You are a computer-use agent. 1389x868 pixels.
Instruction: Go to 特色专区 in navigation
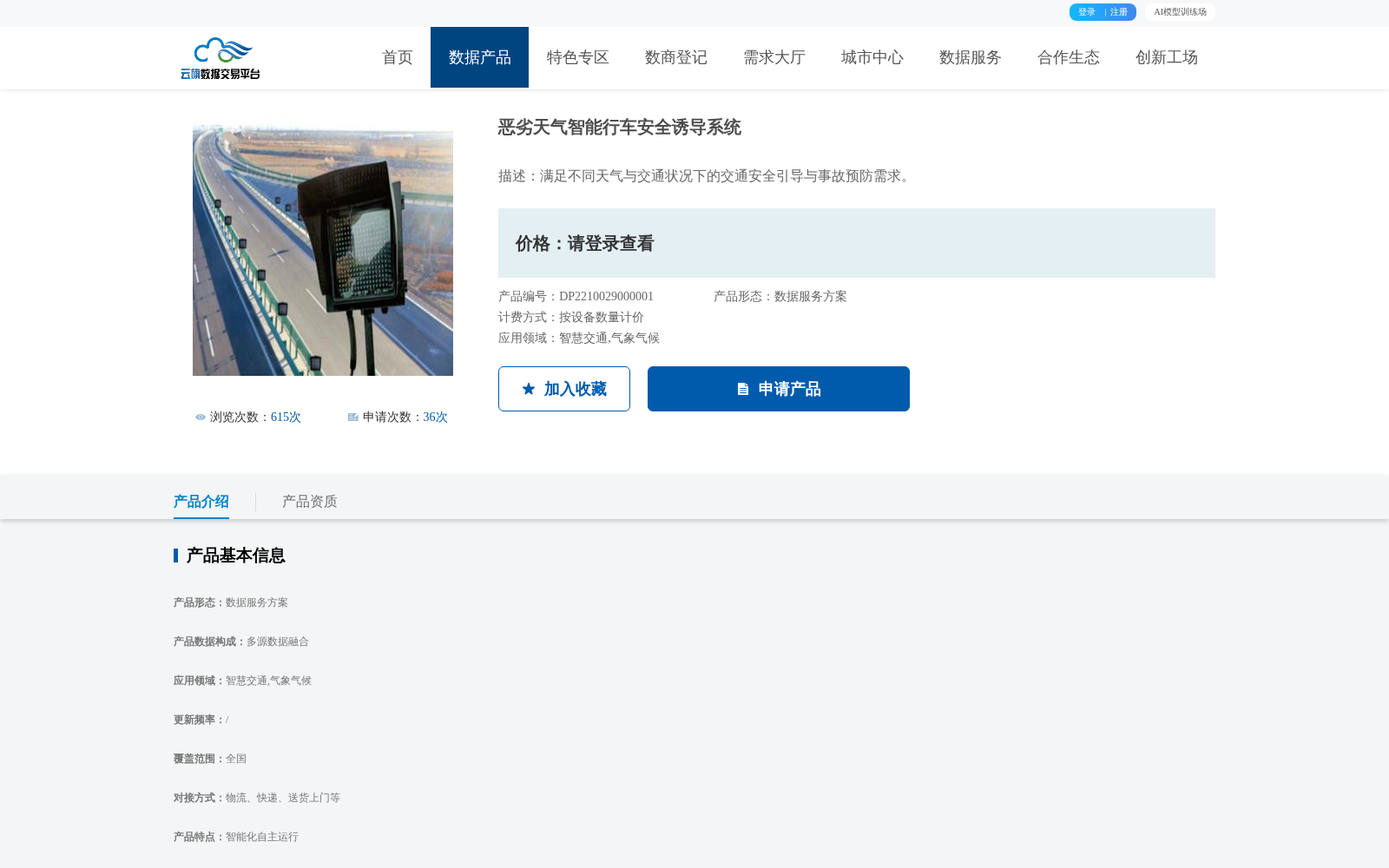click(x=578, y=57)
